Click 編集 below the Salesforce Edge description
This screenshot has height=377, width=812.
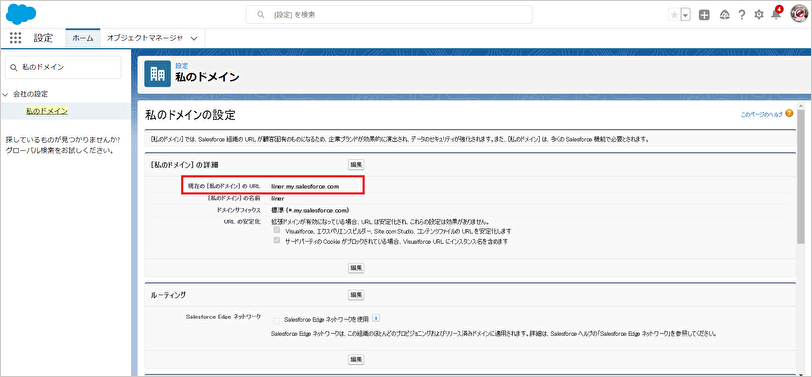click(356, 359)
